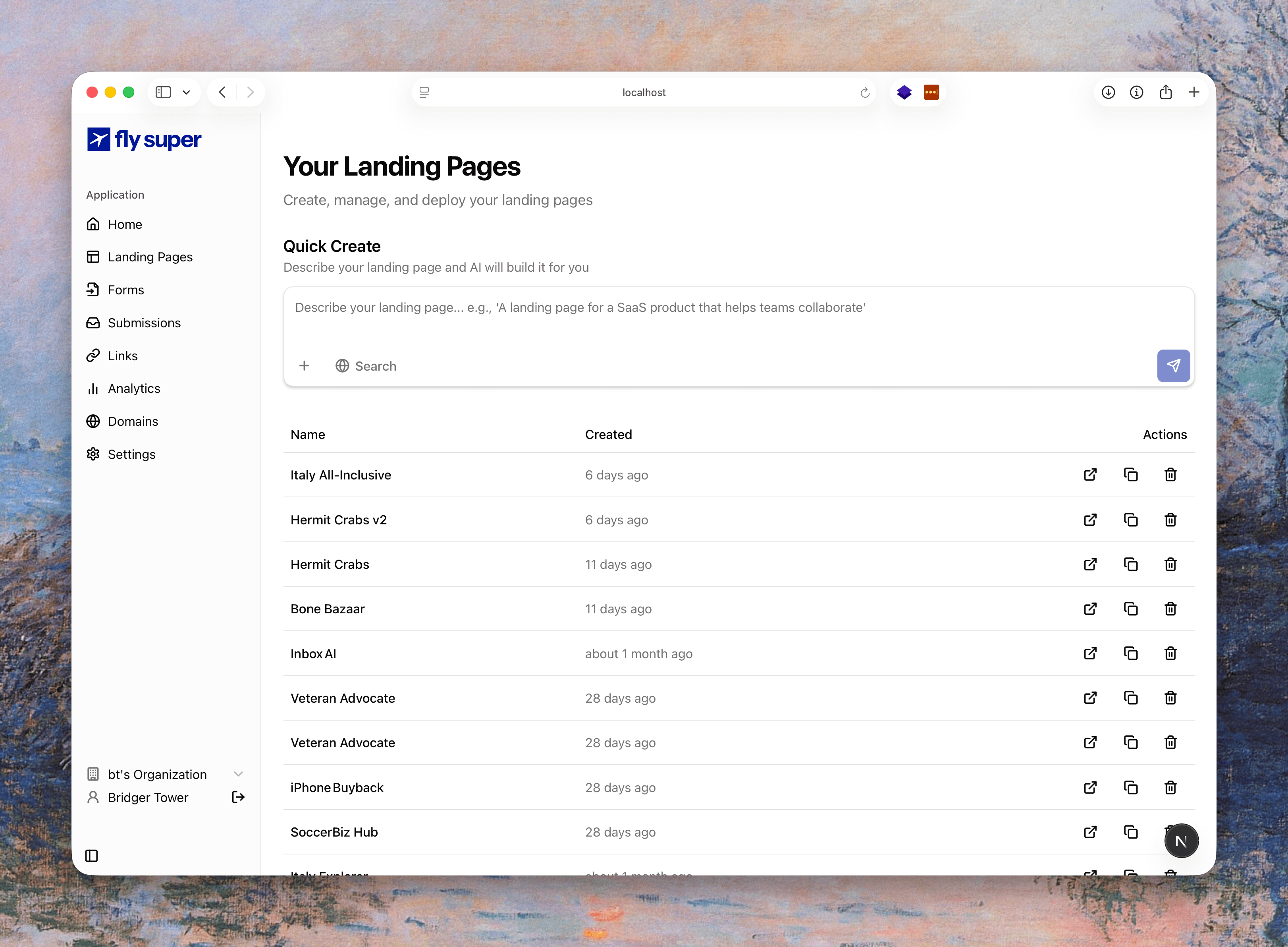Open the Forms section
1288x947 pixels.
(124, 290)
